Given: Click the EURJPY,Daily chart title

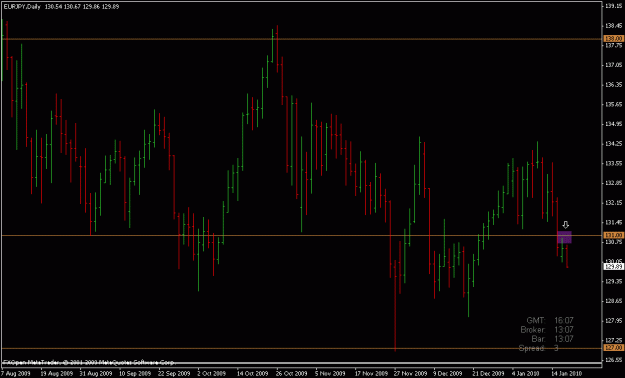Looking at the screenshot, I should click(x=22, y=6).
